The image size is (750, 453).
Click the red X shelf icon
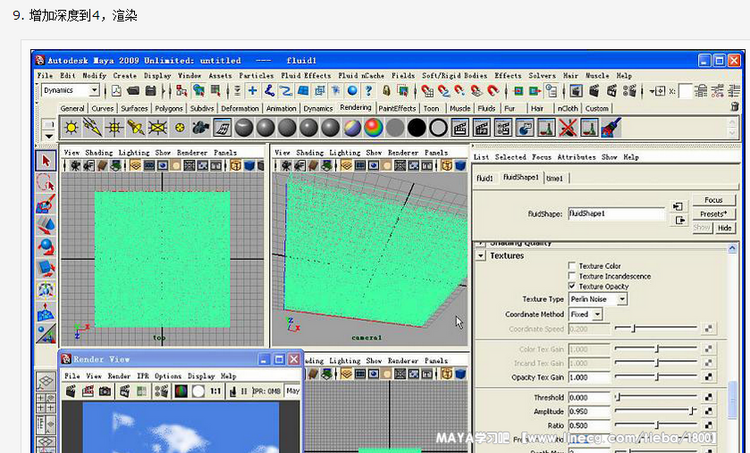[568, 128]
